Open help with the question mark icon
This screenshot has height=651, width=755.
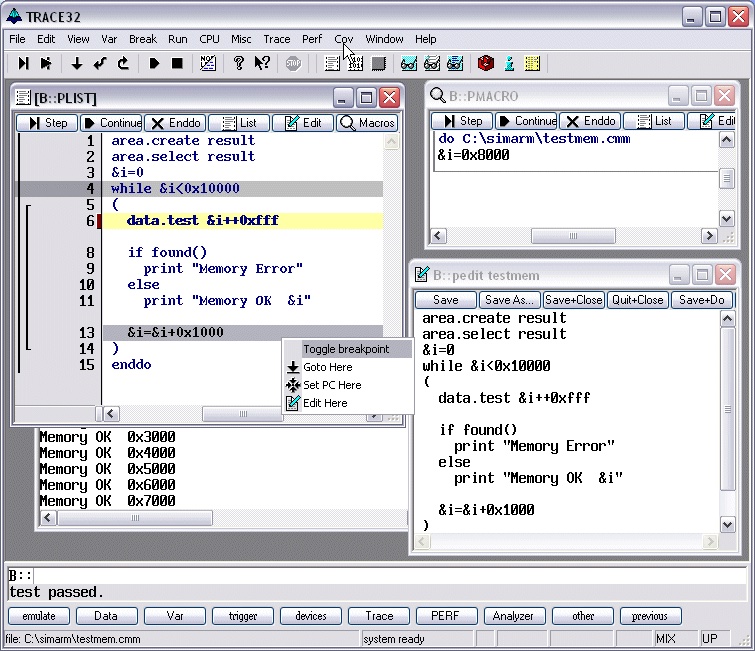point(238,63)
